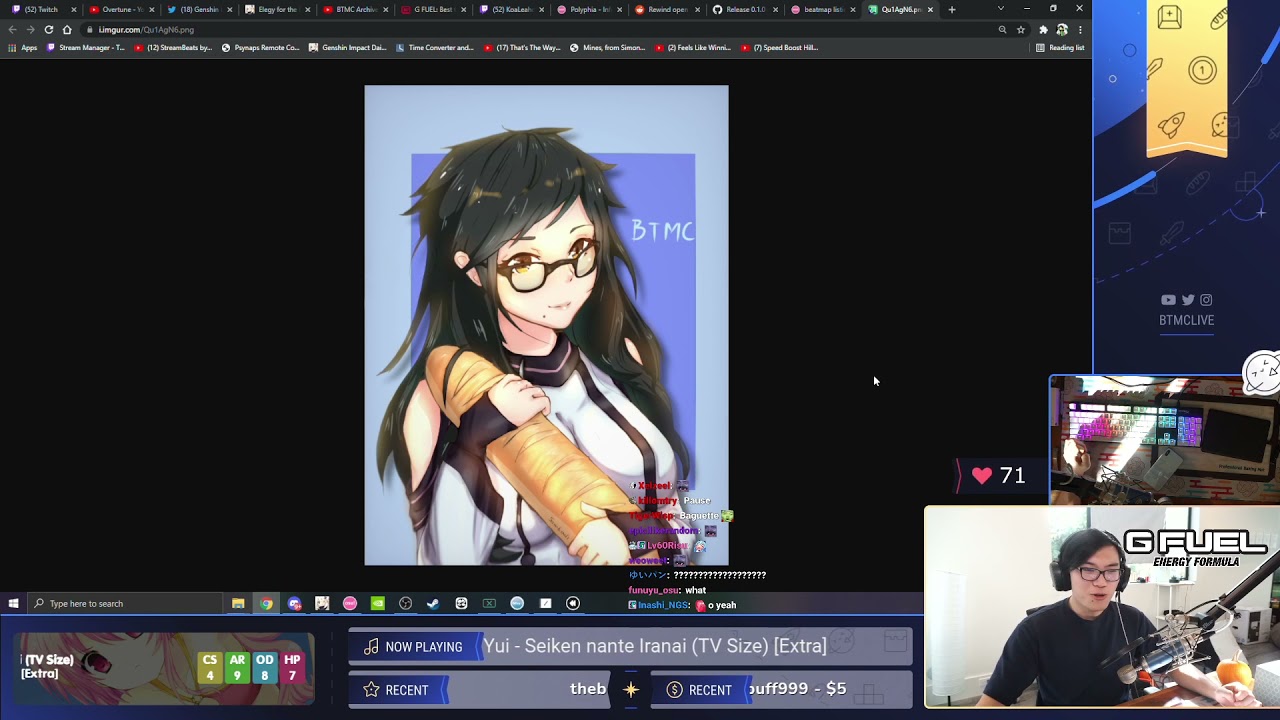Open Steam from the taskbar
1280x720 pixels.
click(x=433, y=604)
